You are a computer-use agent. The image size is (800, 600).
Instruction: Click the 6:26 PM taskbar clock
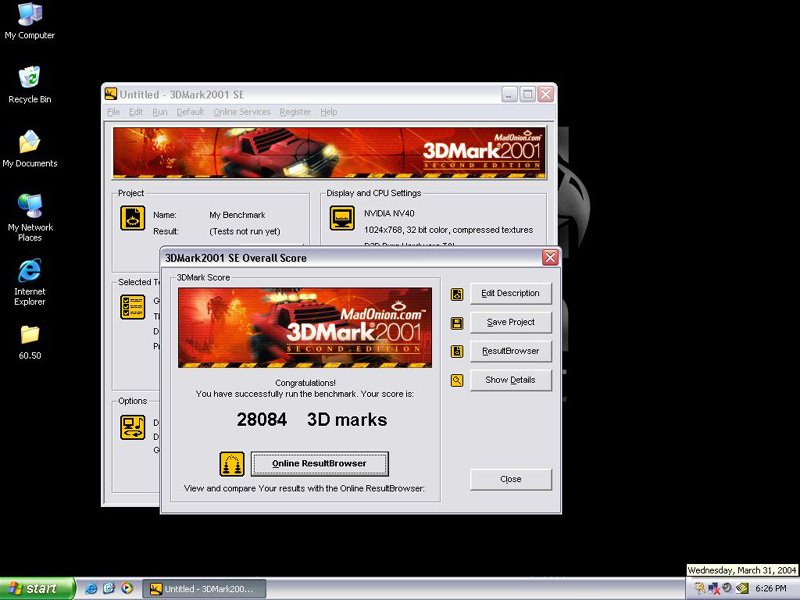coord(771,589)
